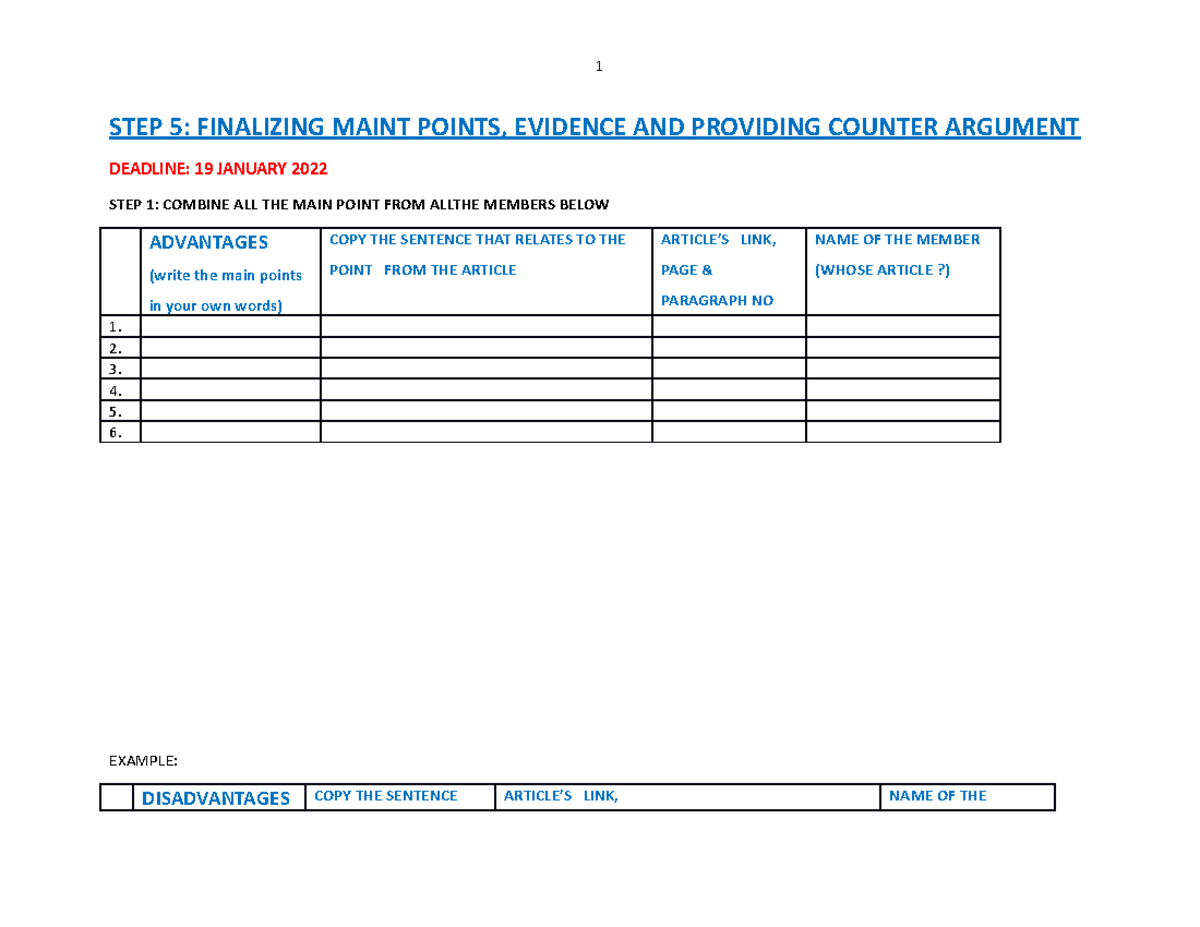
Task: Click the ADVANTAGES header cell
Action: pyautogui.click(x=208, y=242)
